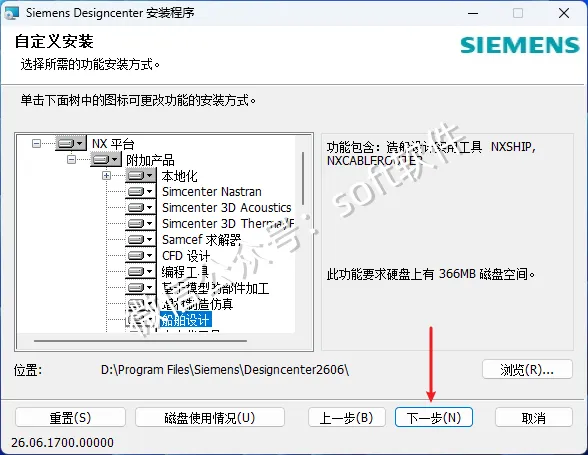Open 磁盘使用情况(U) disk usage

(x=210, y=417)
